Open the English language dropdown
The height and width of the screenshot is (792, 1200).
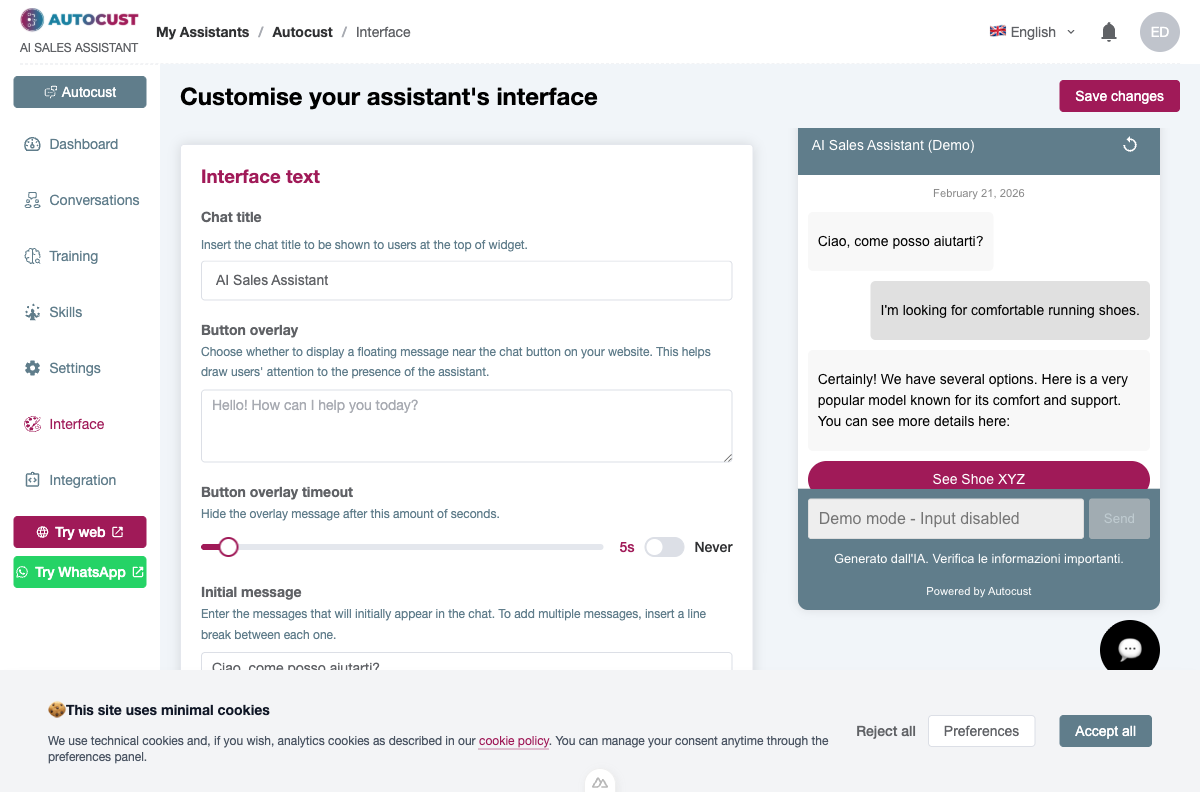tap(1031, 31)
